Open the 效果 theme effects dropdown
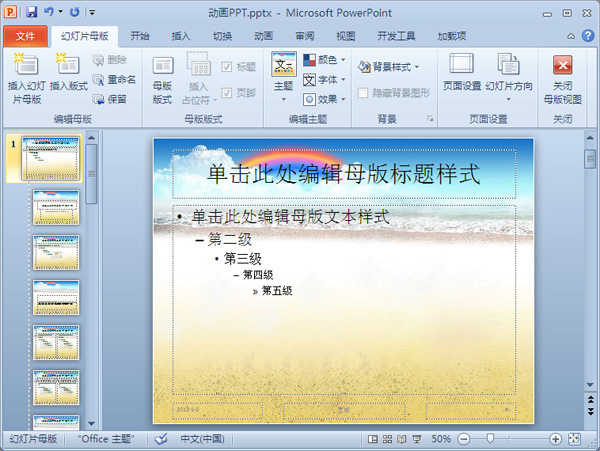The height and width of the screenshot is (451, 600). [324, 99]
